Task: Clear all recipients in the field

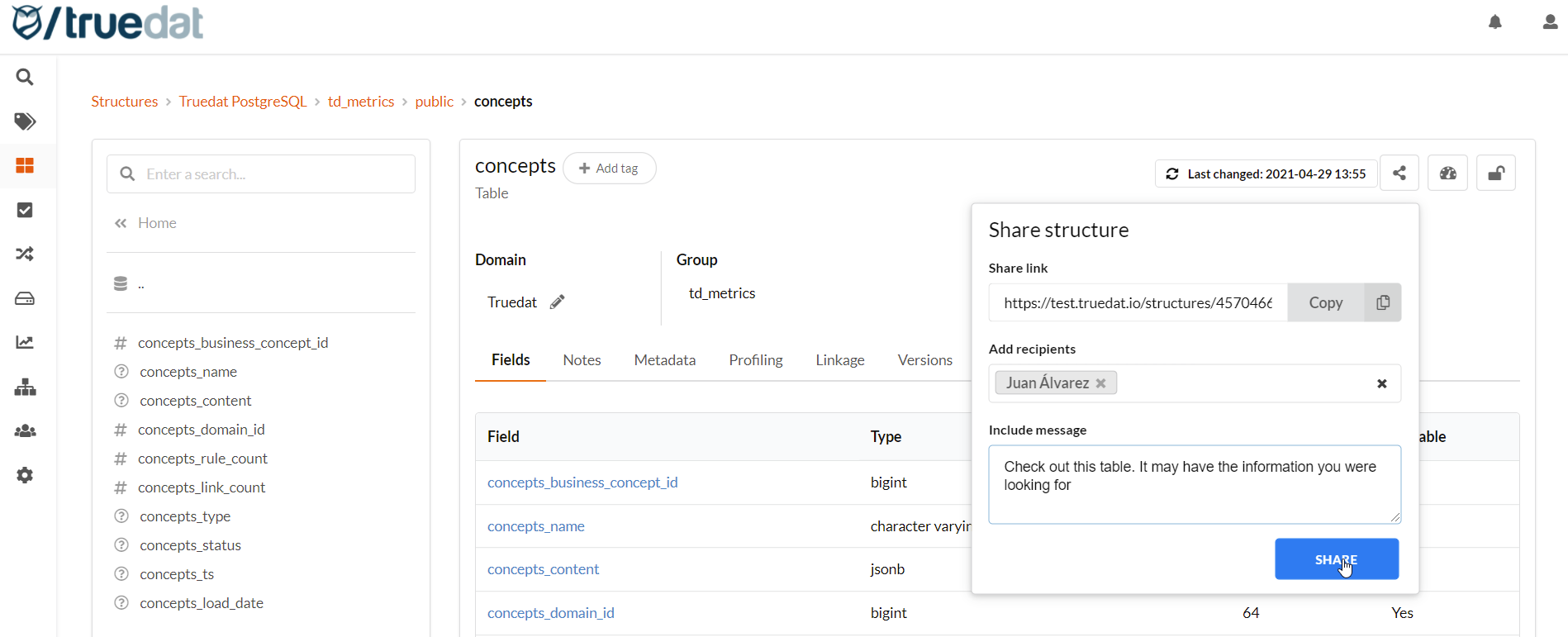Action: (x=1381, y=383)
